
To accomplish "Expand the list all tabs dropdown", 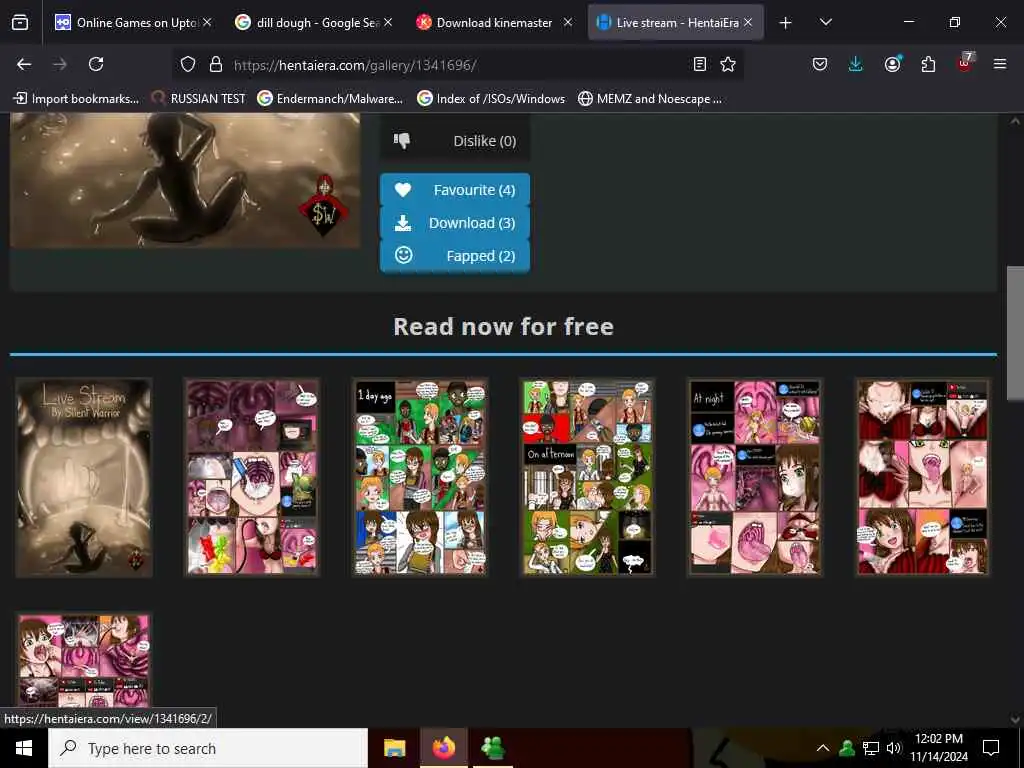I will (825, 23).
